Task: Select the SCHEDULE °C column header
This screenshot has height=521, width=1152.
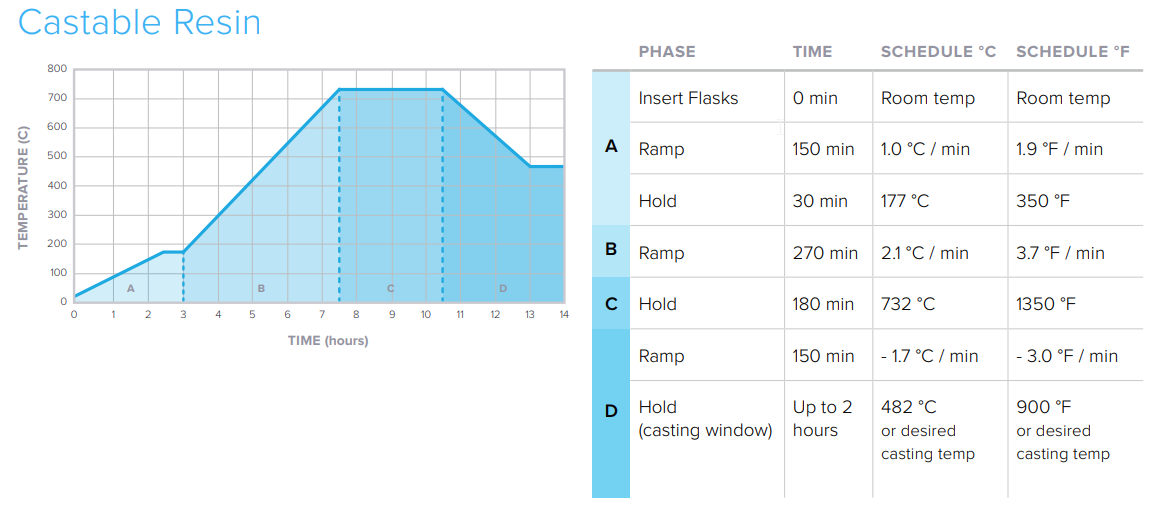Action: pyautogui.click(x=938, y=52)
